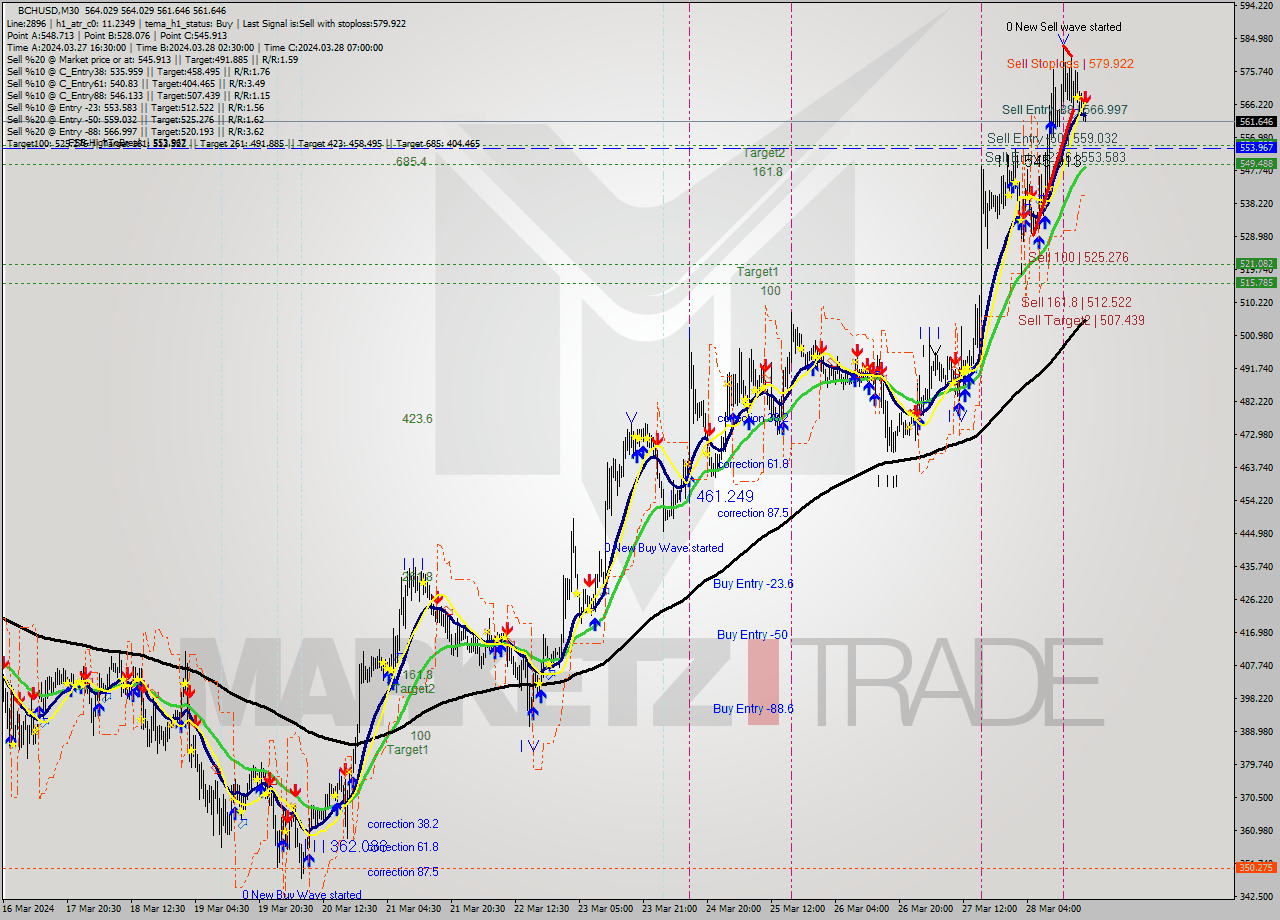
Task: Select the 'correction 38.2' label near 362.086
Action: 402,824
